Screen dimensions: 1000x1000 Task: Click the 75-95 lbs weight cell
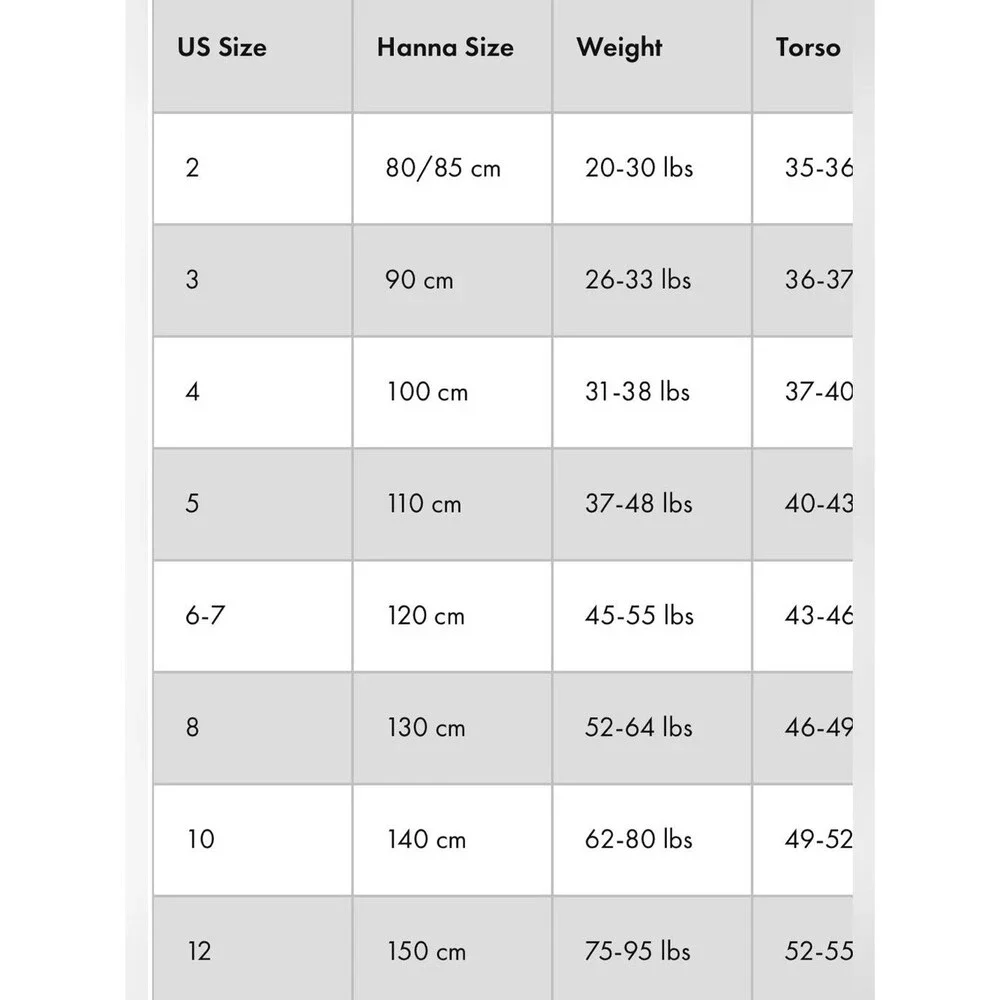(x=652, y=948)
